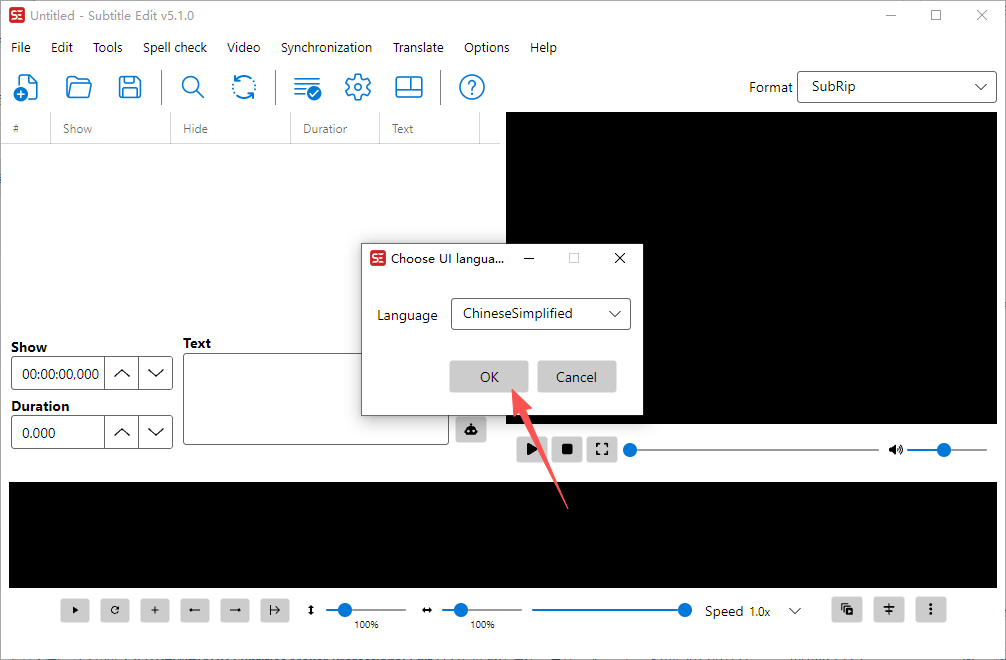Expand the Speed 1.0x dropdown
The height and width of the screenshot is (660, 1006).
point(794,611)
